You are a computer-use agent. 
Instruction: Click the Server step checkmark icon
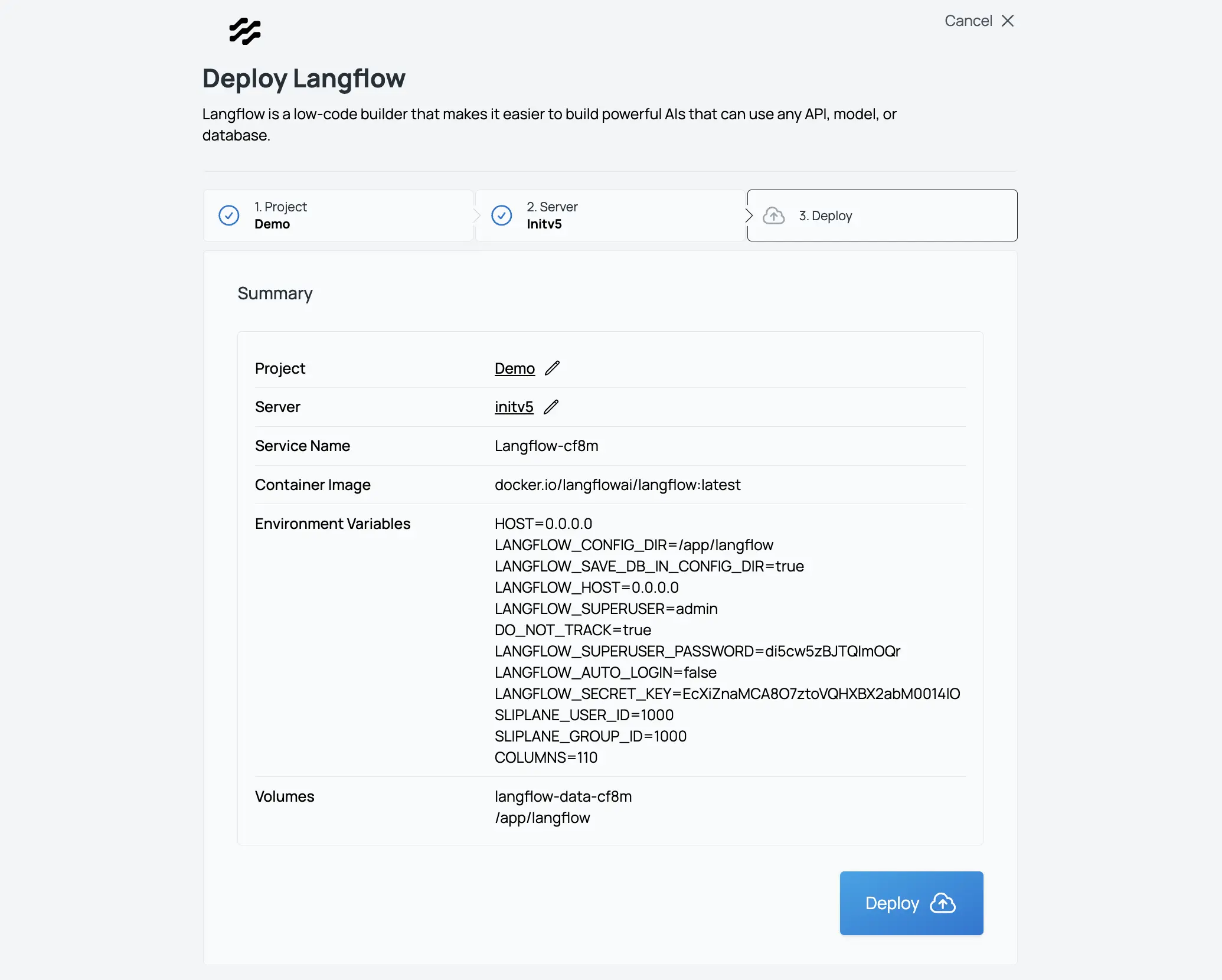click(x=502, y=215)
